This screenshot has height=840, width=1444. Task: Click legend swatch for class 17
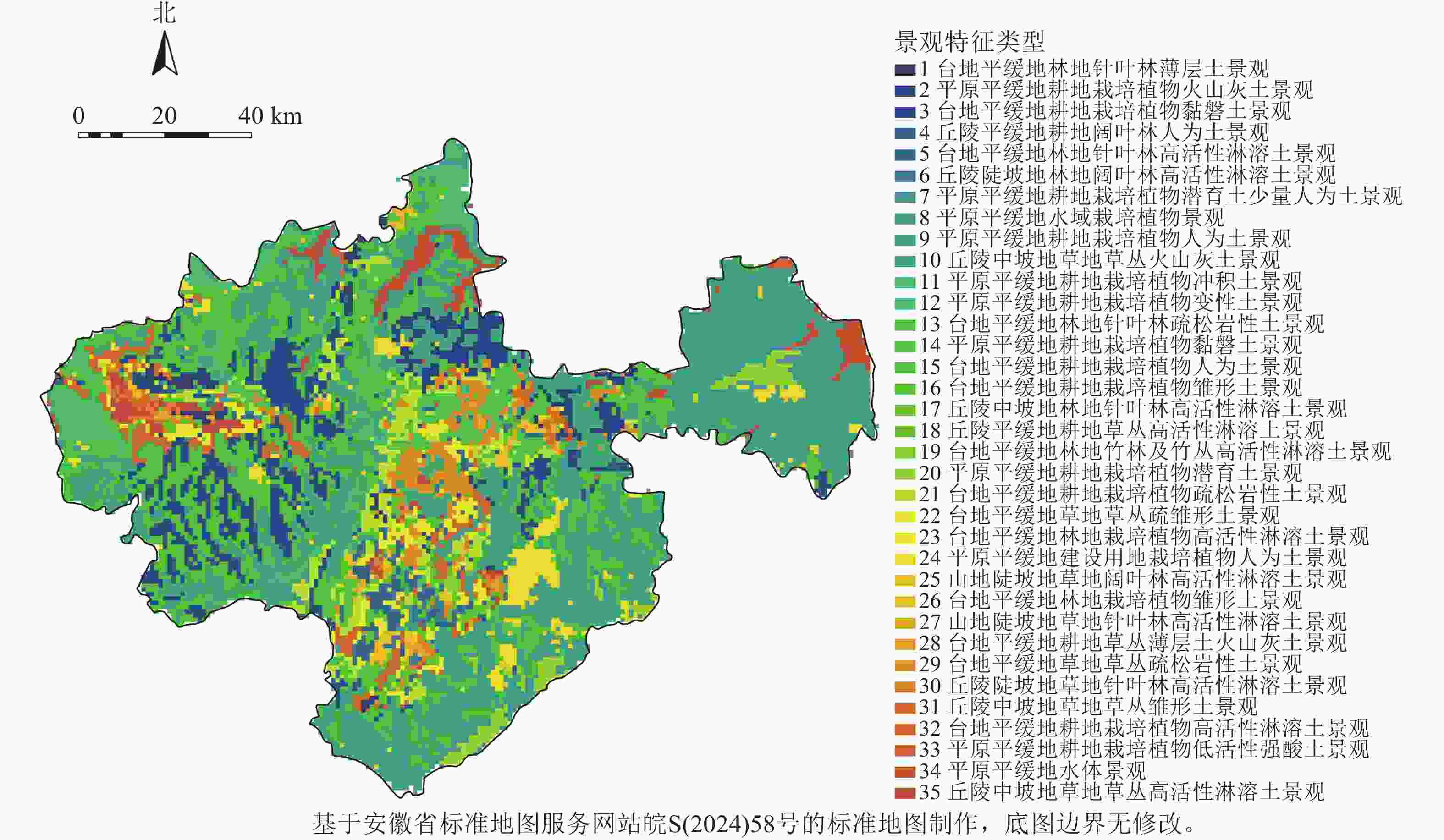pos(905,410)
